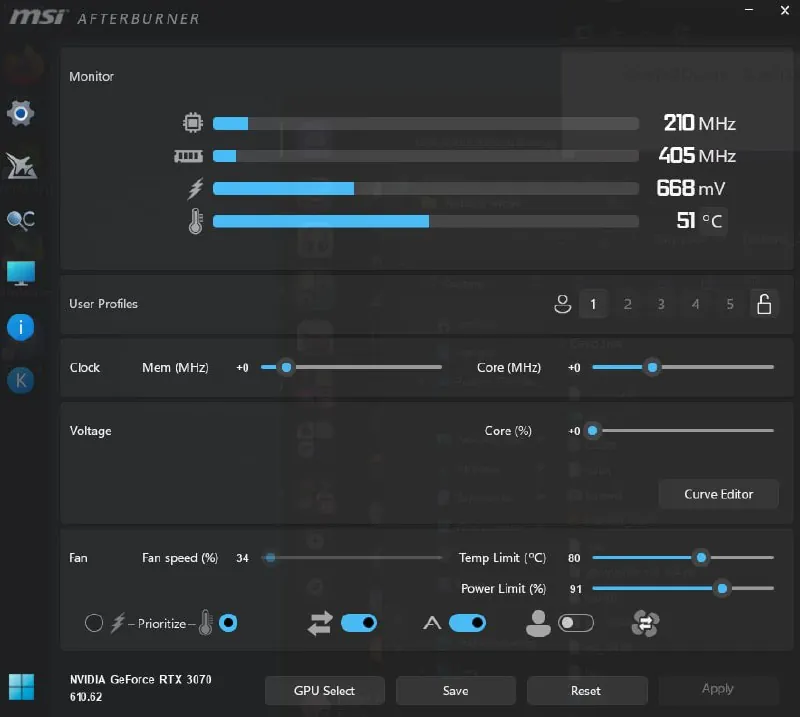
Task: Click the blue information icon
Action: coord(20,327)
